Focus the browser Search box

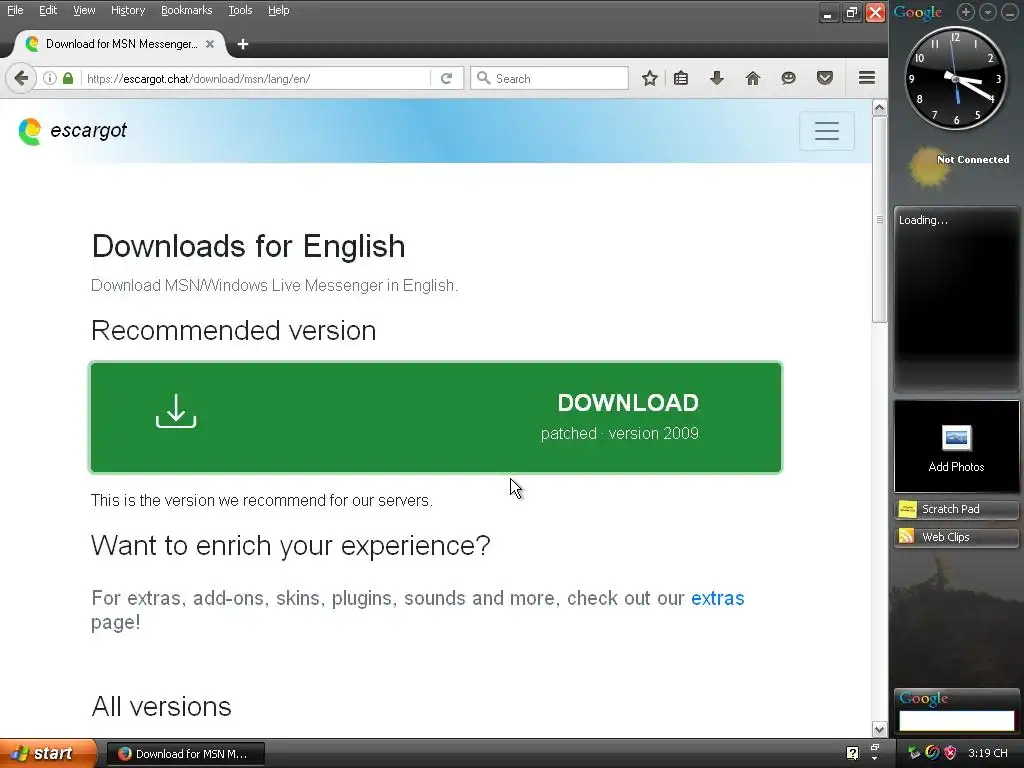pos(549,78)
